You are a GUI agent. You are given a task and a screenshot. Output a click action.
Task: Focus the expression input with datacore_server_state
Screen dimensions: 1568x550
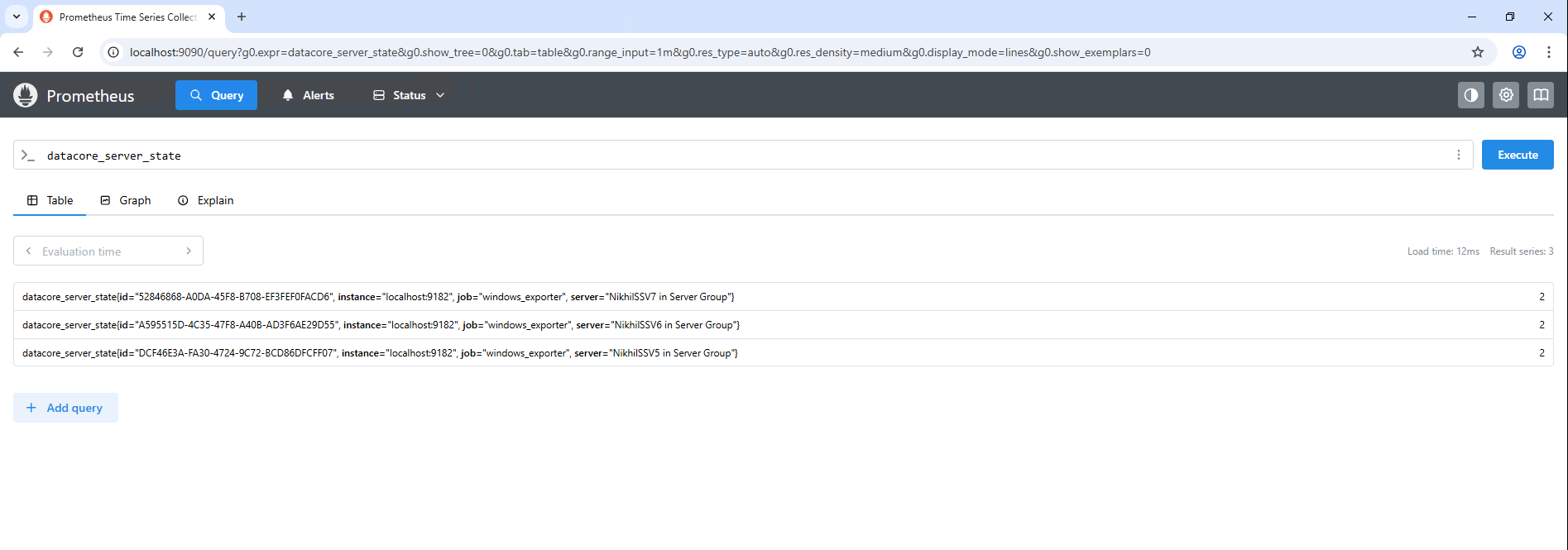(745, 155)
